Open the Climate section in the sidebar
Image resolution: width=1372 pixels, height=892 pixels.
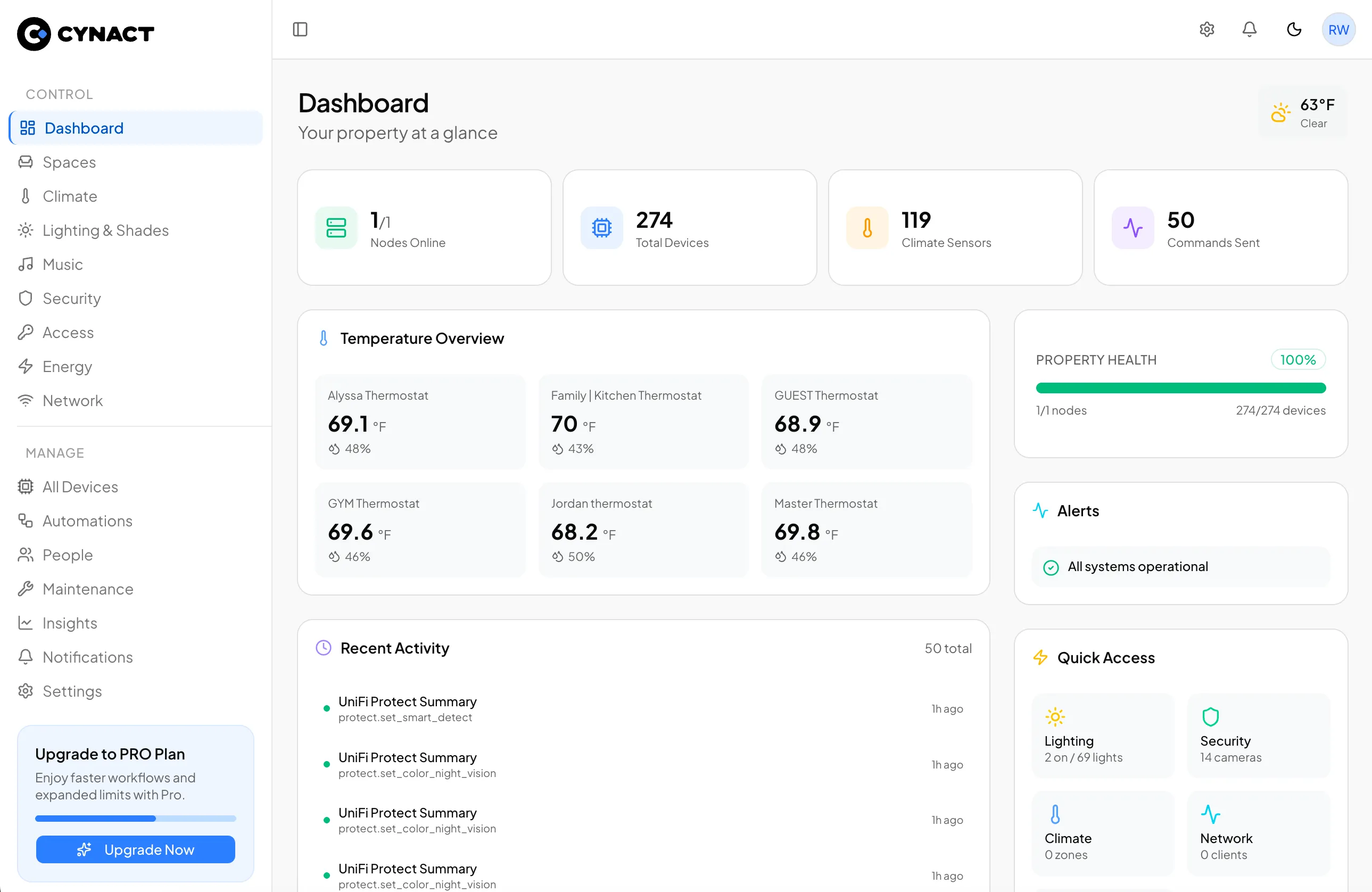69,196
